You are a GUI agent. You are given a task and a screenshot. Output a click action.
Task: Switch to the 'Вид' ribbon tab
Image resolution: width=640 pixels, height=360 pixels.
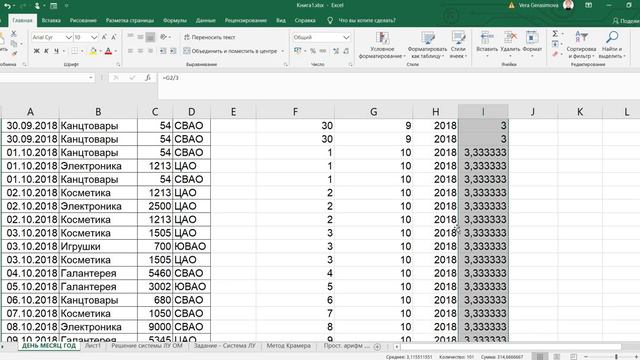click(281, 20)
